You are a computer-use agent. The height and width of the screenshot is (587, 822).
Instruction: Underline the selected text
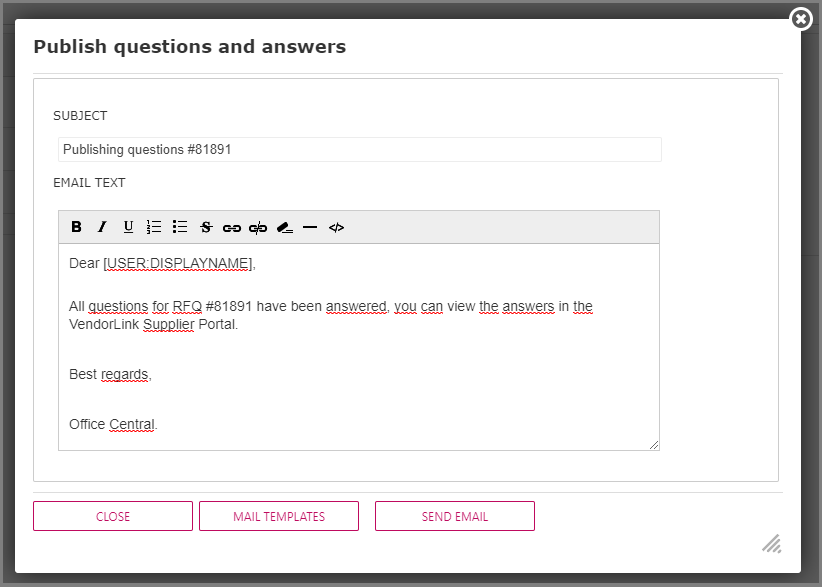128,227
